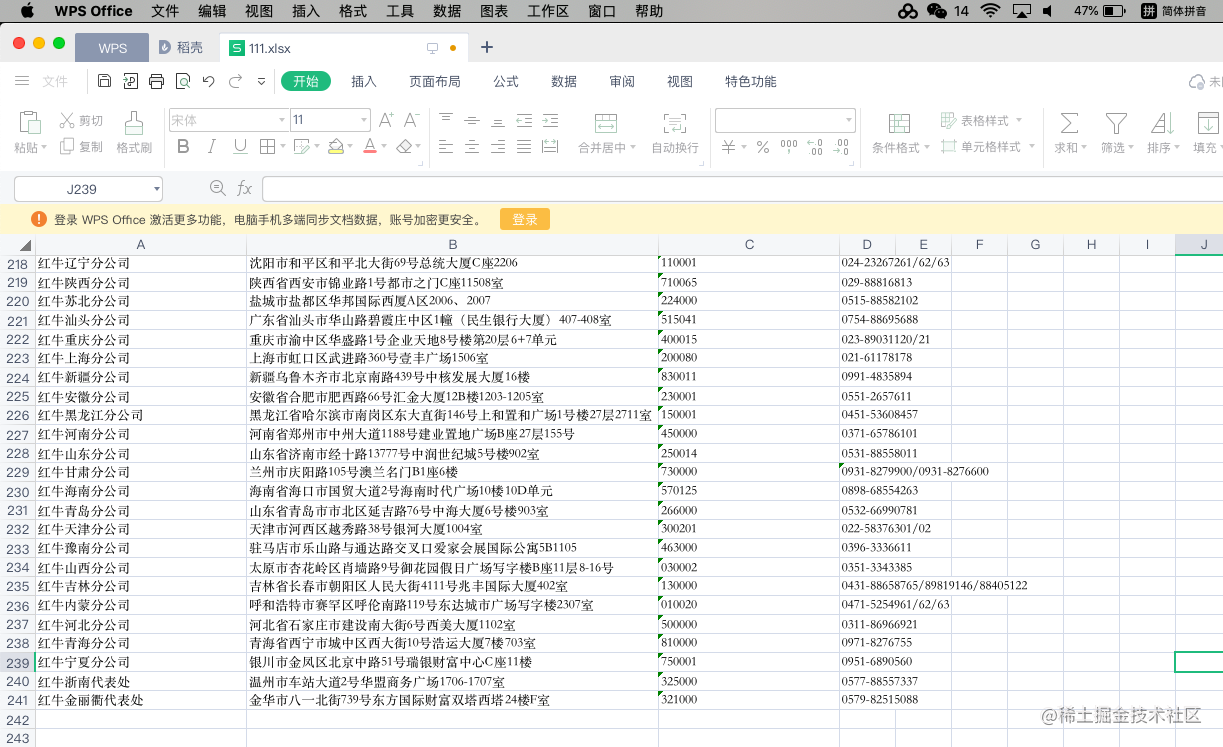
Task: Click the Select All corner triangle
Action: coord(25,245)
